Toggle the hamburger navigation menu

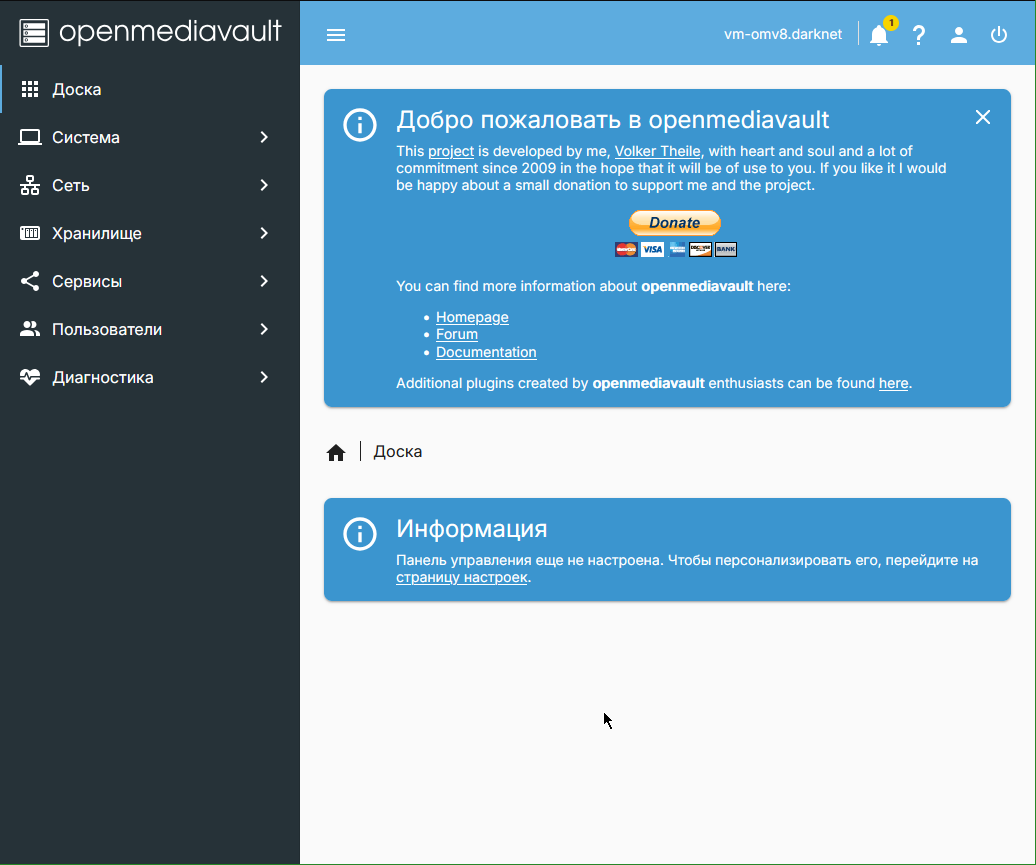[336, 34]
